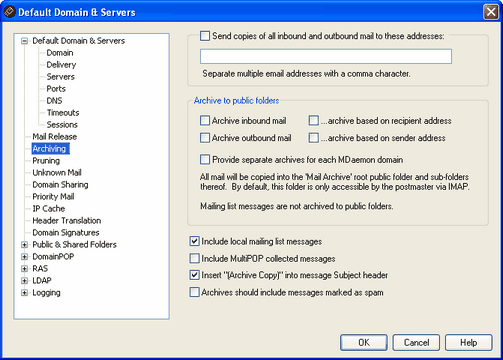Select the Delivery tree item
Image resolution: width=503 pixels, height=360 pixels.
(61, 65)
